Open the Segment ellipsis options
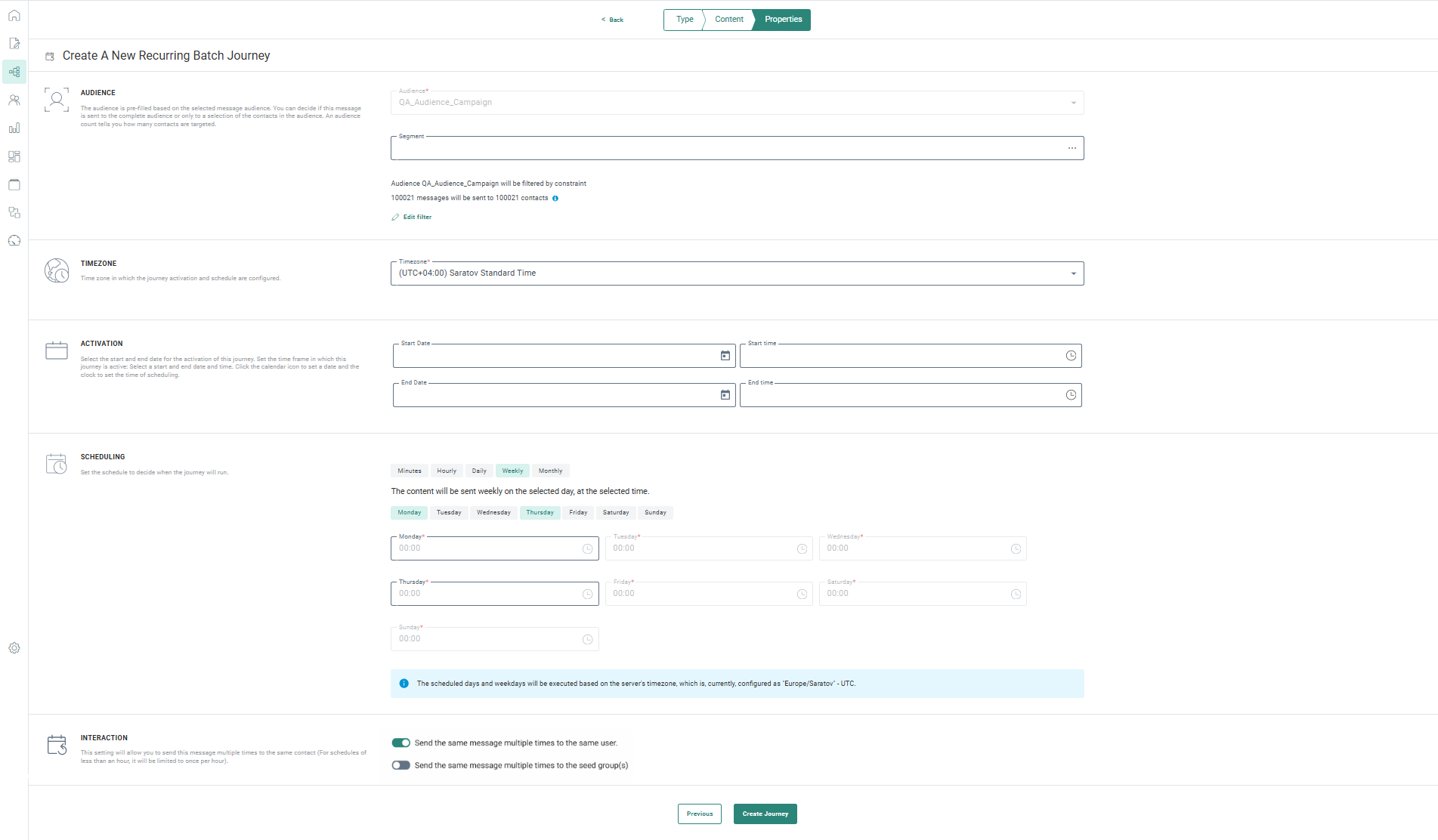1438x840 pixels. 1072,148
